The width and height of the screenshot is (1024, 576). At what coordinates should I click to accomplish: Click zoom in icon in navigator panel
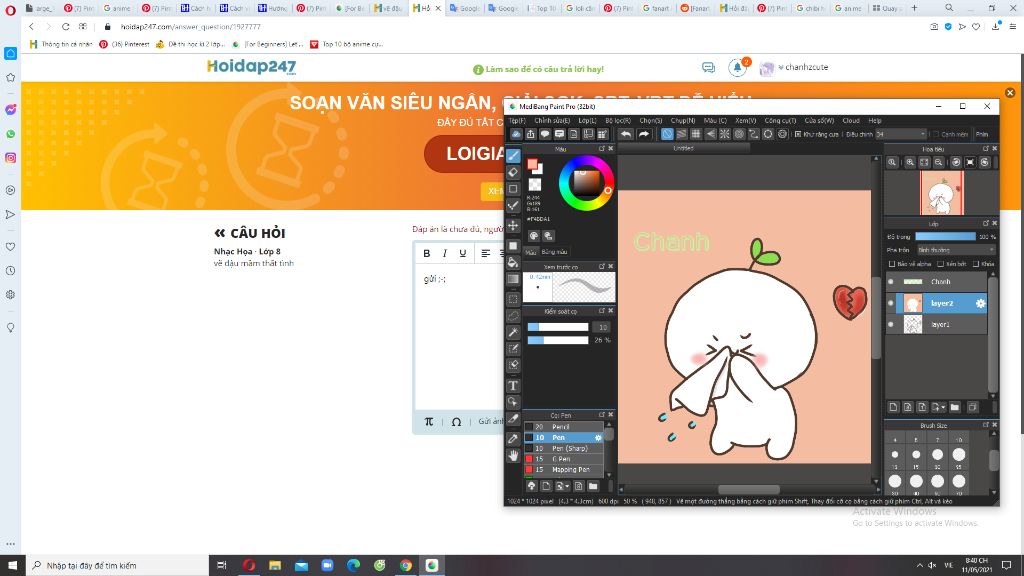(910, 162)
